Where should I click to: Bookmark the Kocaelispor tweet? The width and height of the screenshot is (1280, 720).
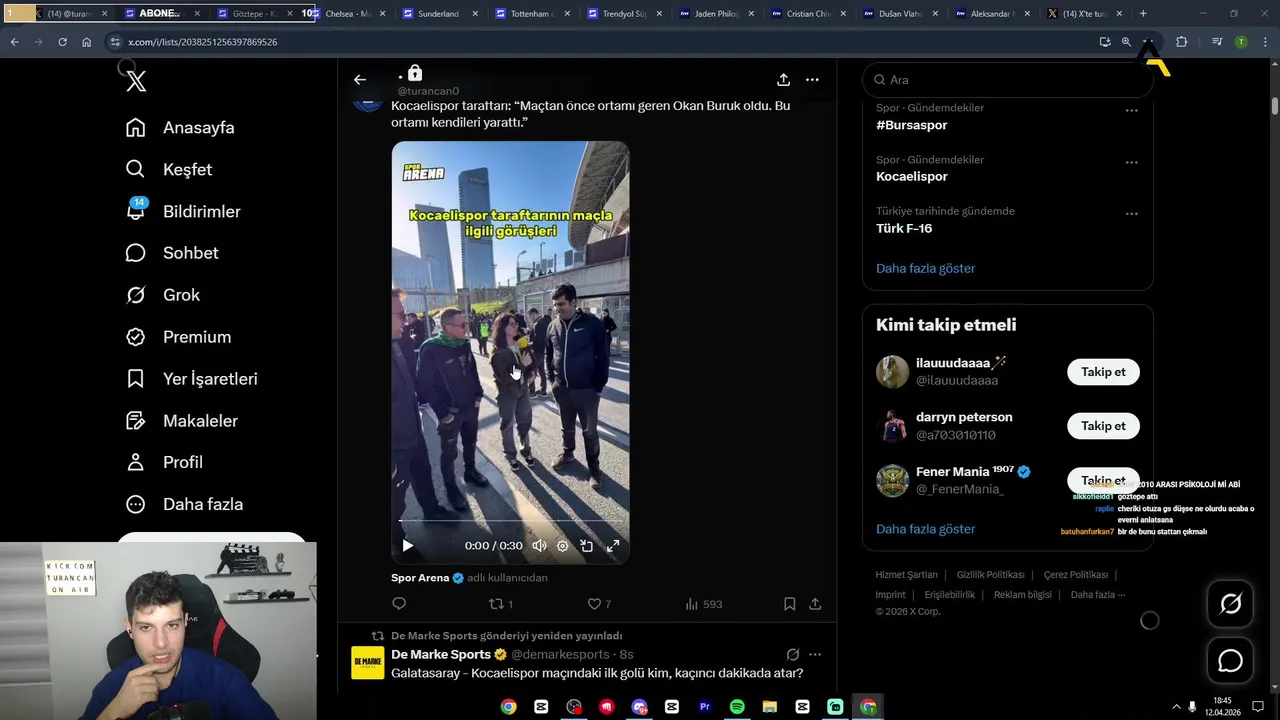(x=789, y=604)
